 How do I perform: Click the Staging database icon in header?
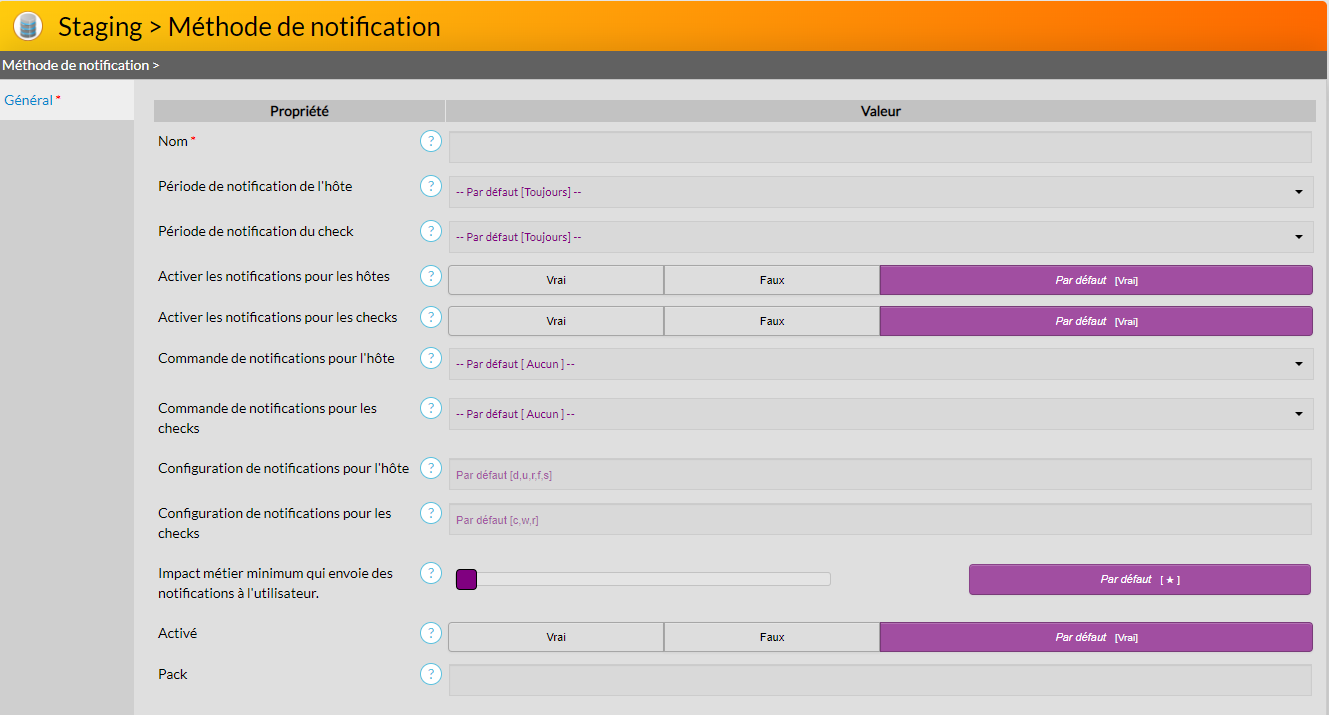pyautogui.click(x=28, y=26)
